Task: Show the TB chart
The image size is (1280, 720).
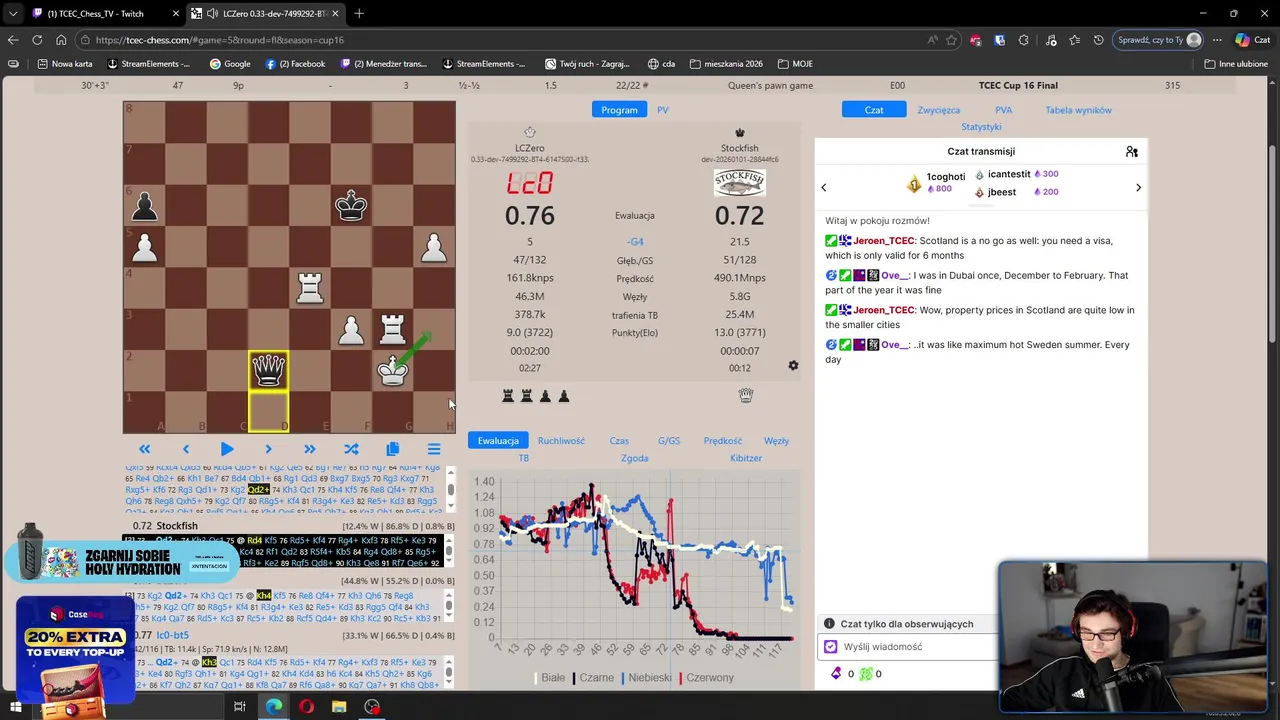Action: (x=523, y=458)
